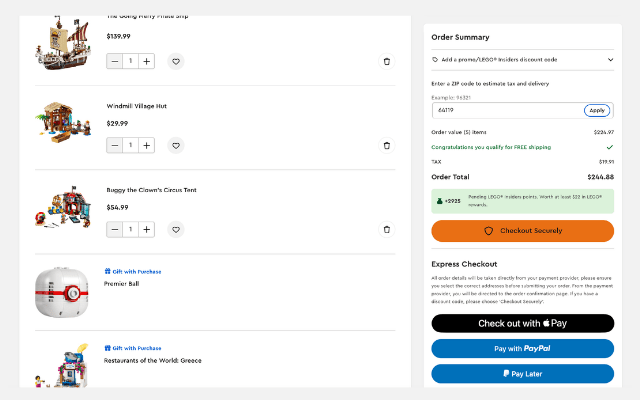Click the Gift with Purchase label on Premier Ball
Image resolution: width=640 pixels, height=400 pixels.
pos(133,271)
